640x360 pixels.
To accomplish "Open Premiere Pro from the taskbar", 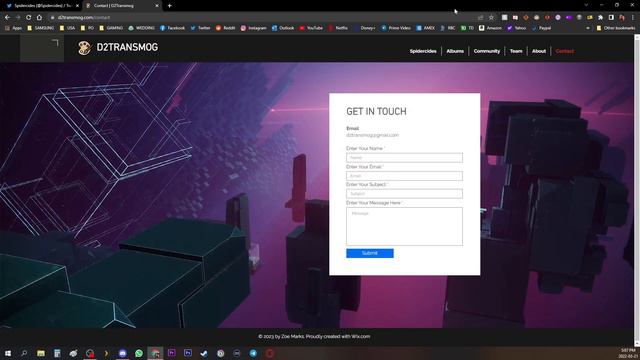I will click(171, 353).
